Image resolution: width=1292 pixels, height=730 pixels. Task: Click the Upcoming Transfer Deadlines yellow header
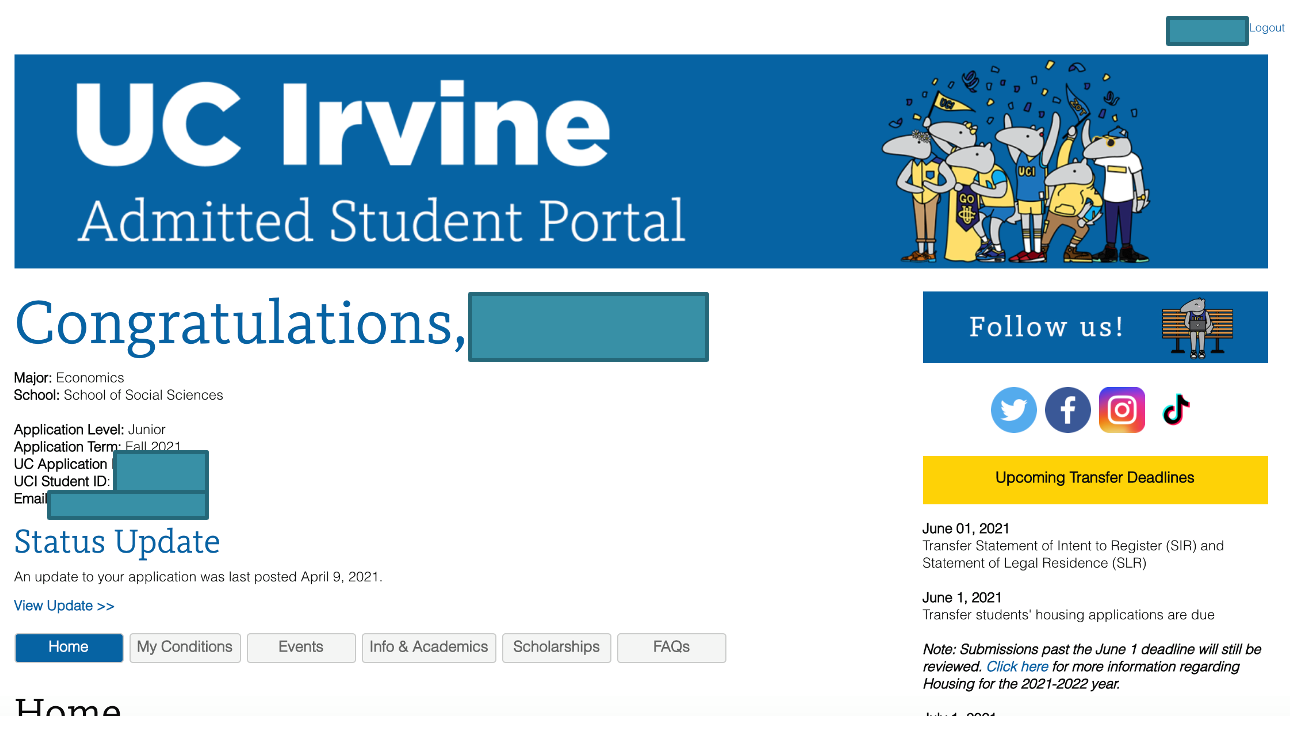click(1095, 479)
